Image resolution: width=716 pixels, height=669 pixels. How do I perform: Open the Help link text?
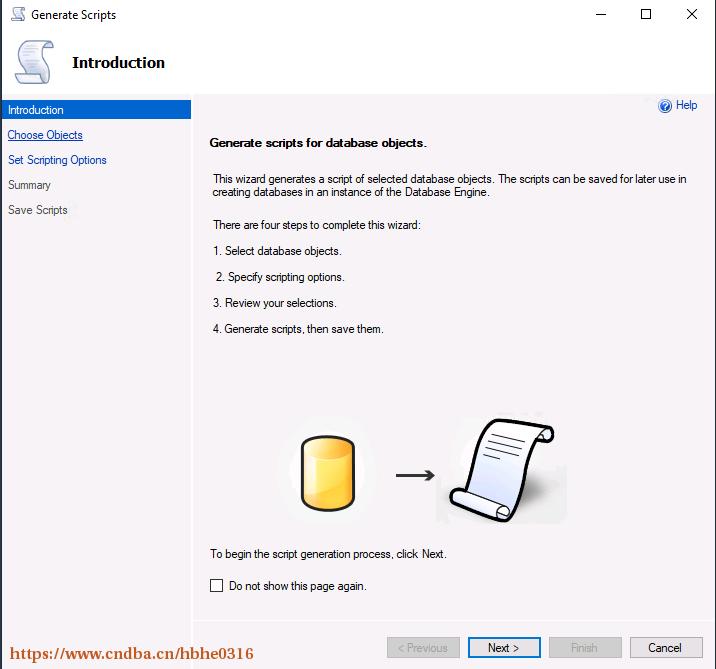click(x=686, y=105)
